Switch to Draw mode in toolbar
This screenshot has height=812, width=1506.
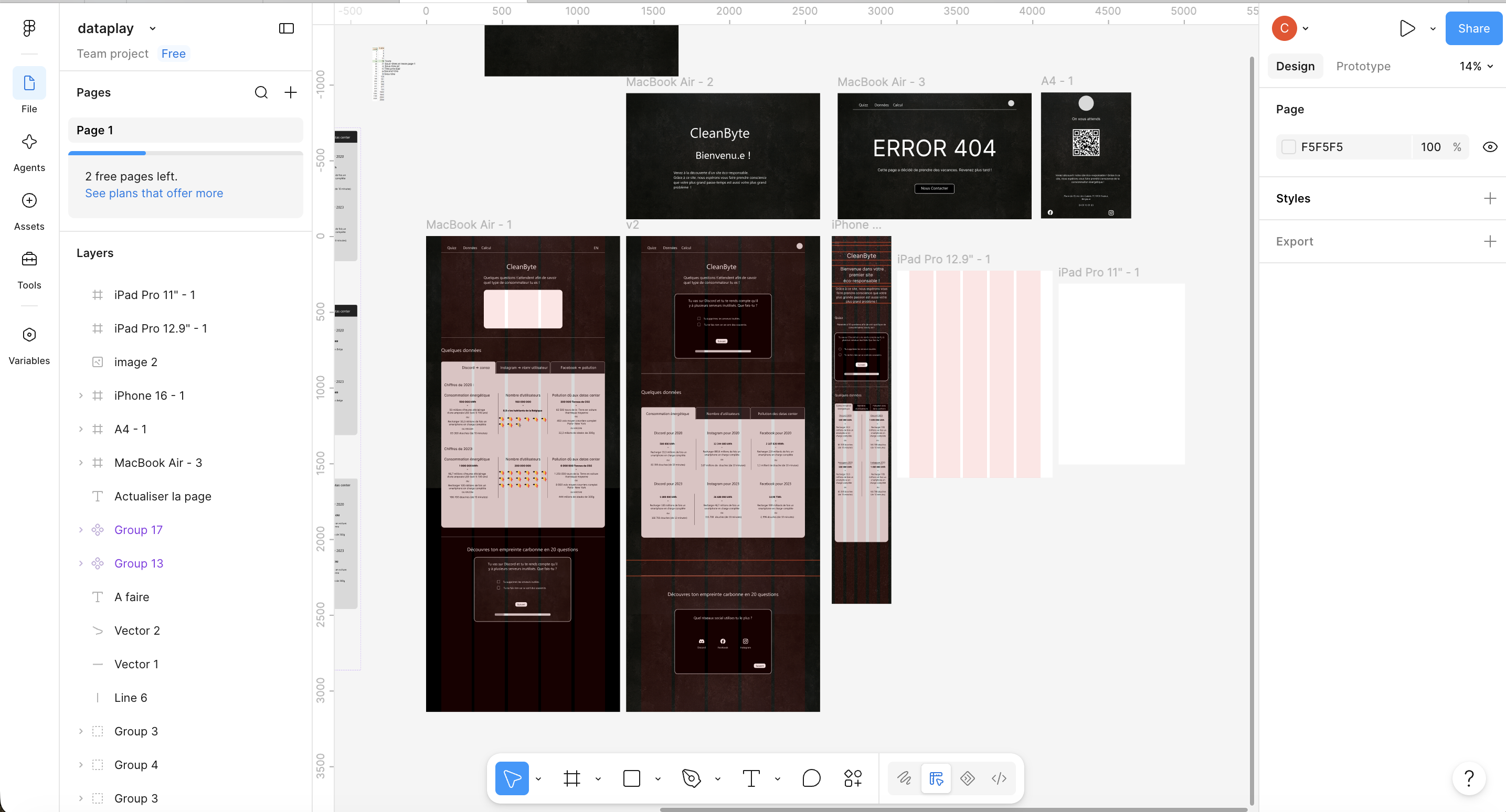click(x=905, y=778)
